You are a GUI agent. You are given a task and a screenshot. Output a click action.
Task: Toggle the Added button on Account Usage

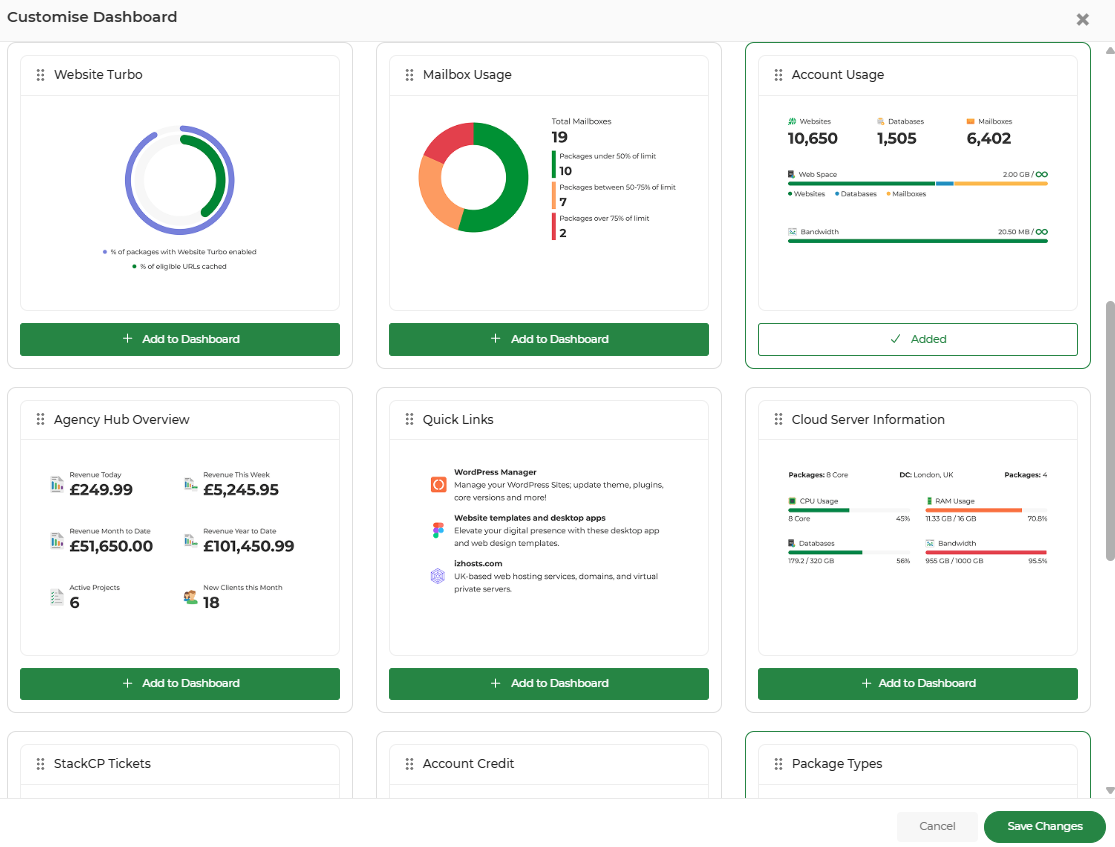tap(917, 339)
